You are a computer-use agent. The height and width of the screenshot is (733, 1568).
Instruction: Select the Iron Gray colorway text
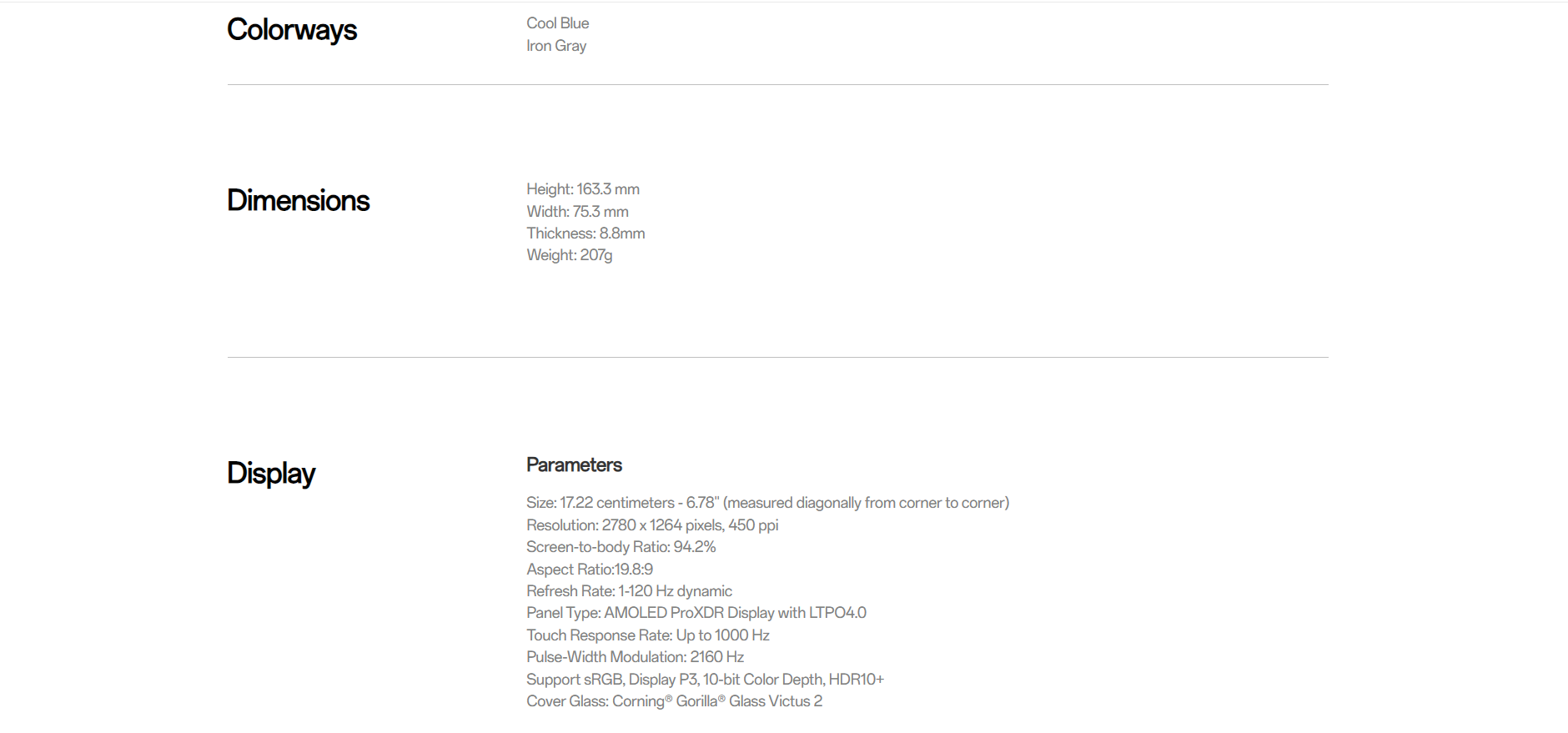tap(556, 46)
